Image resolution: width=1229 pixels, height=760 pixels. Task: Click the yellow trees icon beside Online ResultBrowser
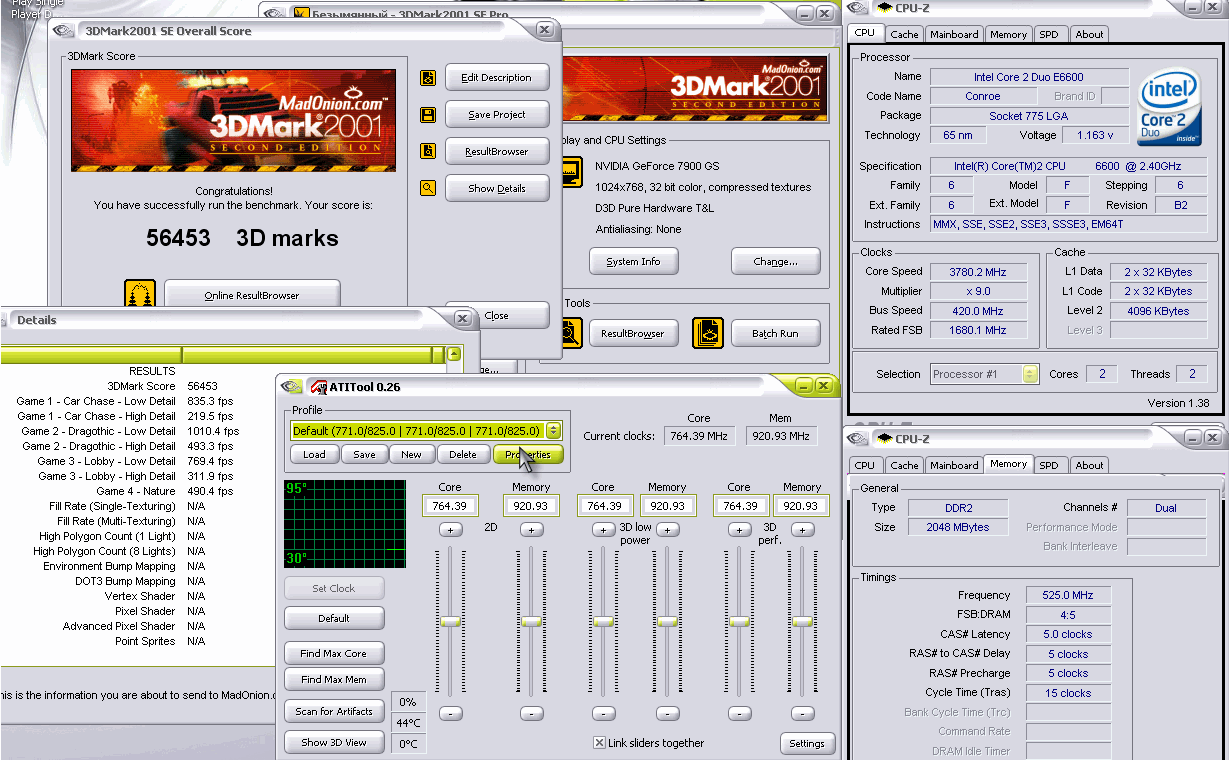coord(140,293)
